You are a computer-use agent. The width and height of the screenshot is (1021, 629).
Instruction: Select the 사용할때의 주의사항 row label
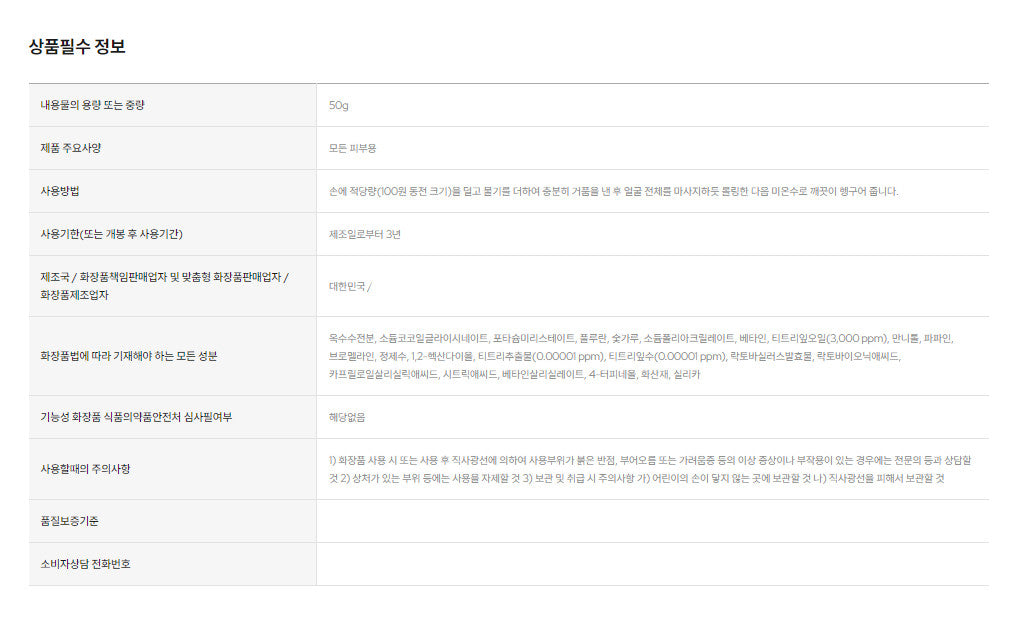click(85, 469)
